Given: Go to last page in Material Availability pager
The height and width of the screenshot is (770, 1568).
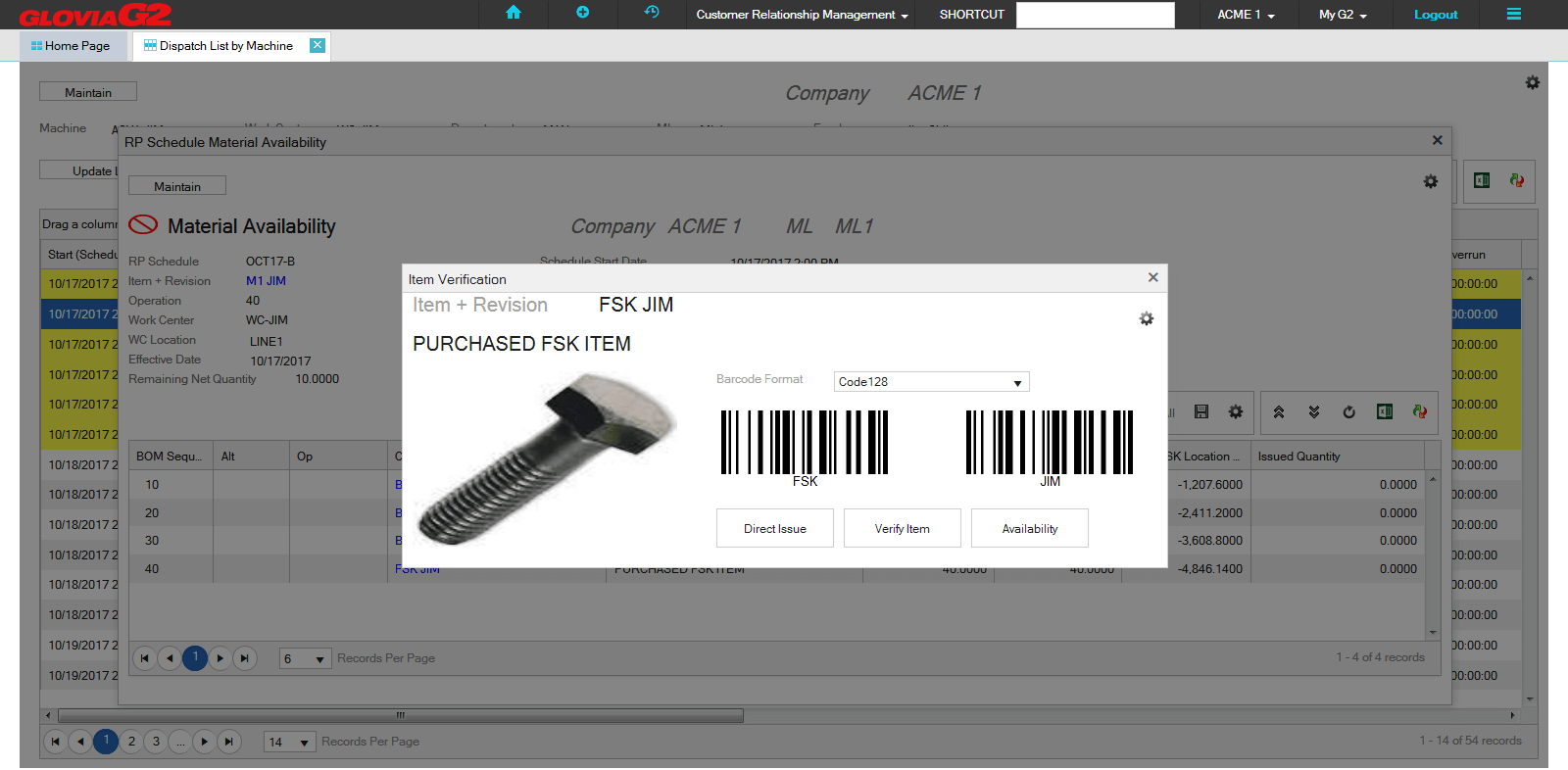Looking at the screenshot, I should 245,658.
